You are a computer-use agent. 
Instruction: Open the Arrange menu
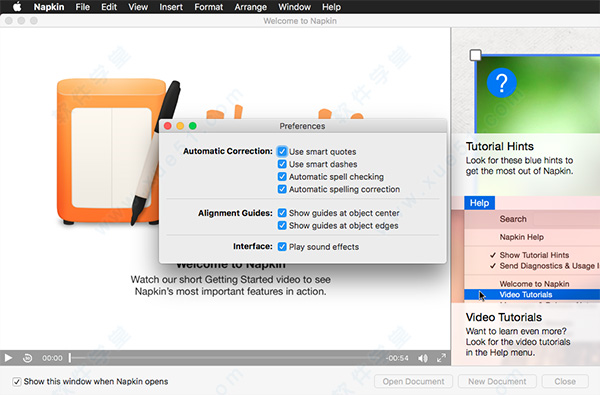click(x=251, y=7)
